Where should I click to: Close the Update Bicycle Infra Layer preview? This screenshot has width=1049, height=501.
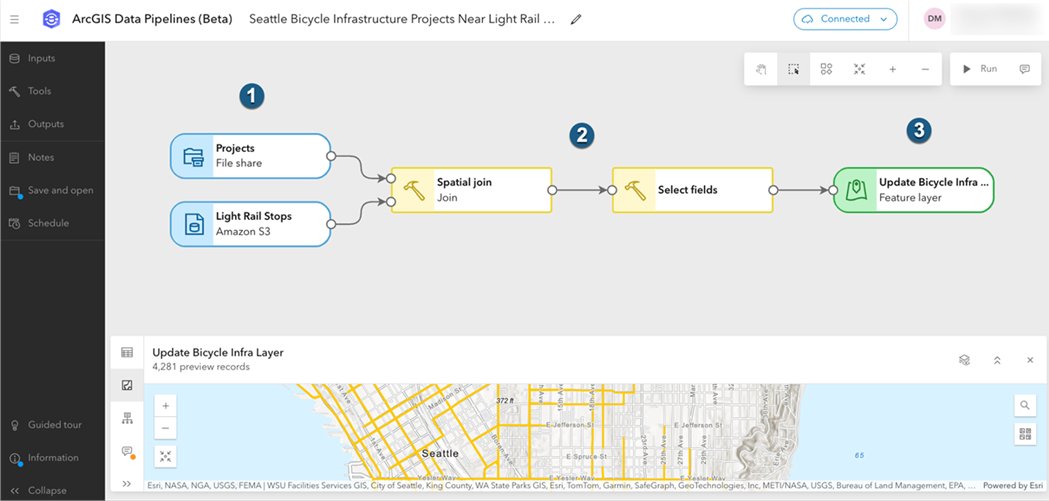click(1030, 360)
